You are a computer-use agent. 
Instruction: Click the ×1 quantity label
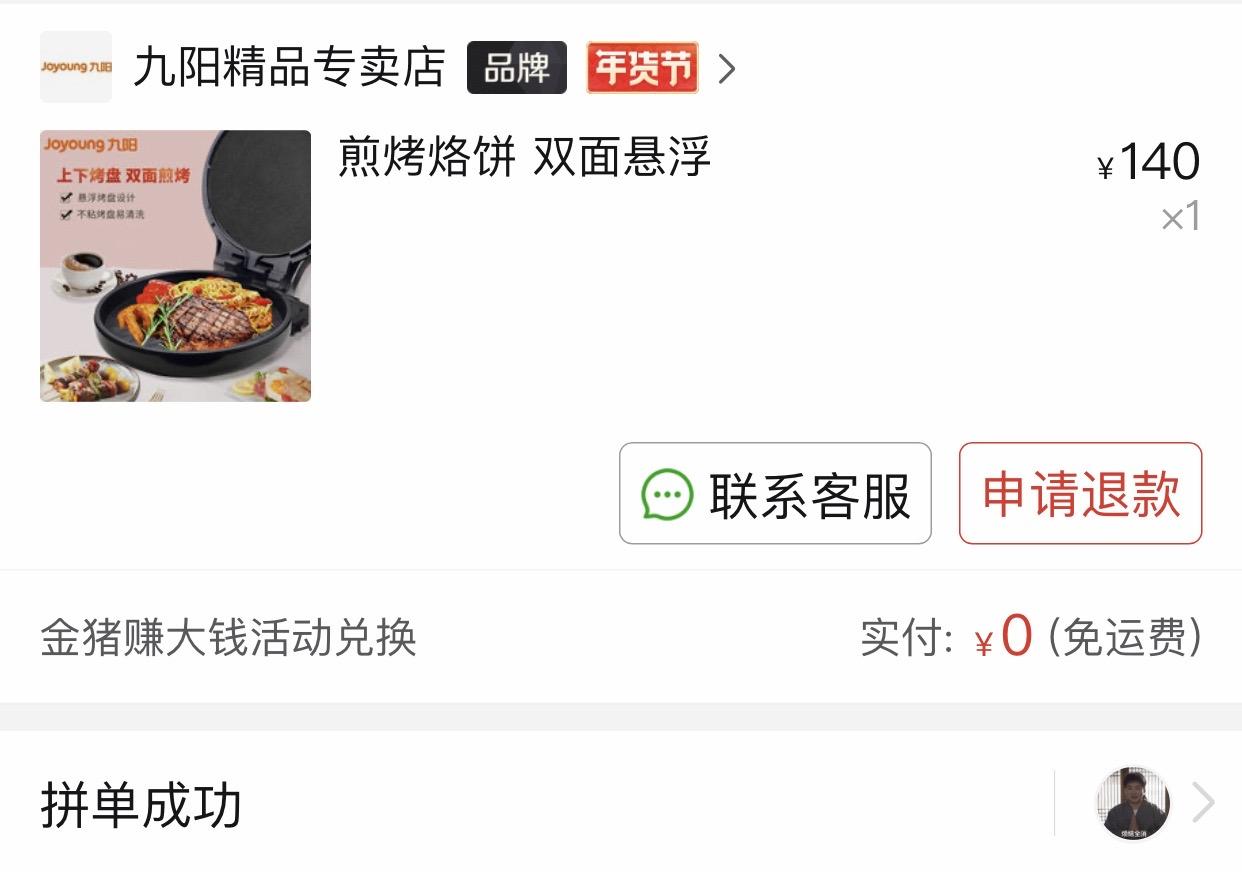point(1181,217)
